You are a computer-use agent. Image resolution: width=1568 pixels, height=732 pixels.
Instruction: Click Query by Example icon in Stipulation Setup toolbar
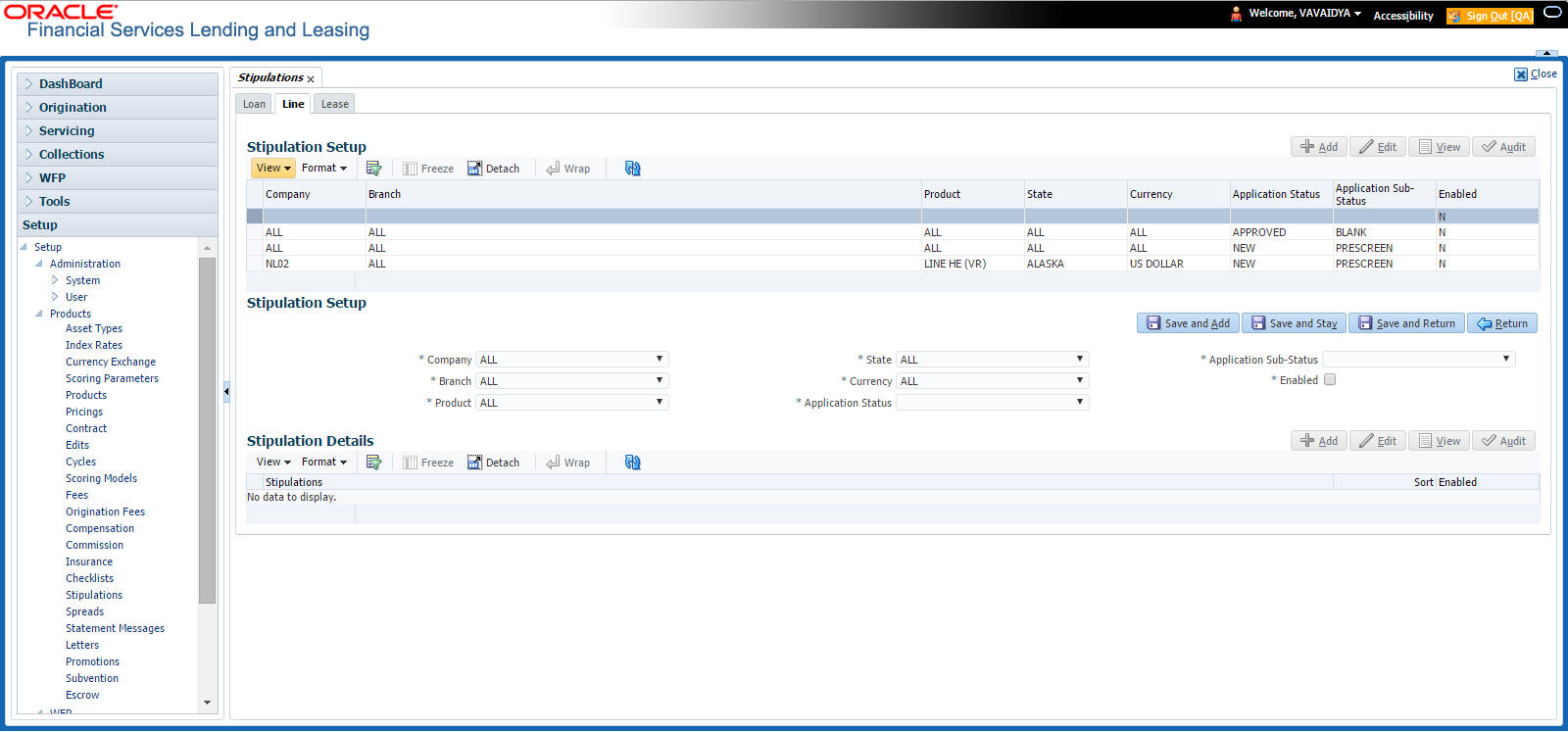pyautogui.click(x=373, y=169)
